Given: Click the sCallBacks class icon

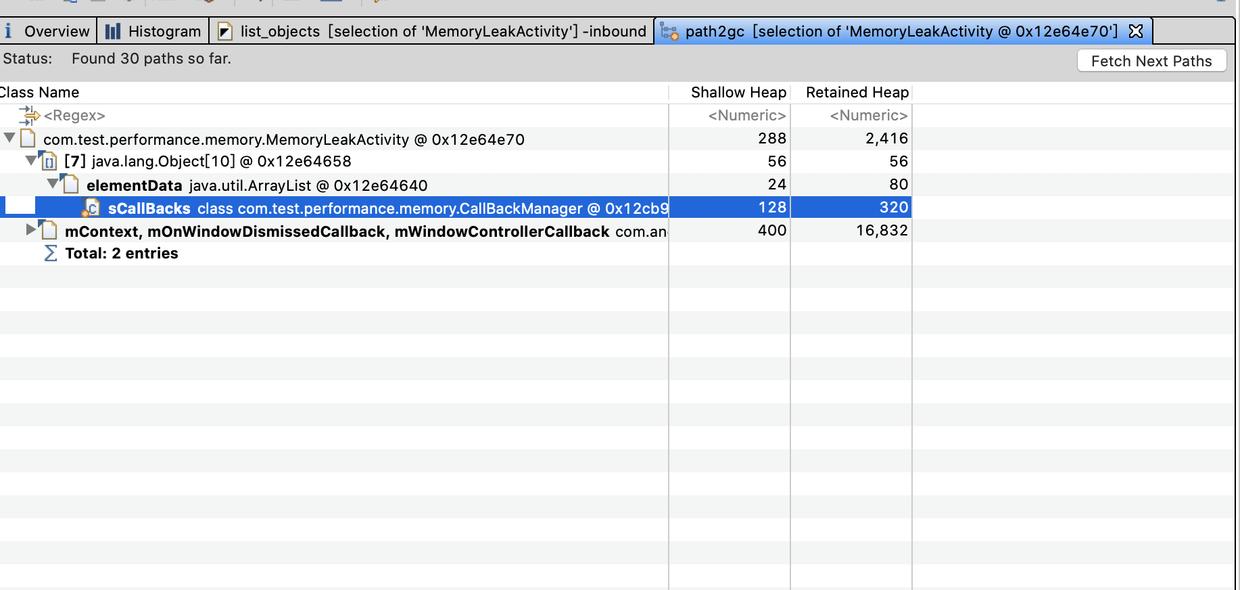Looking at the screenshot, I should (91, 208).
